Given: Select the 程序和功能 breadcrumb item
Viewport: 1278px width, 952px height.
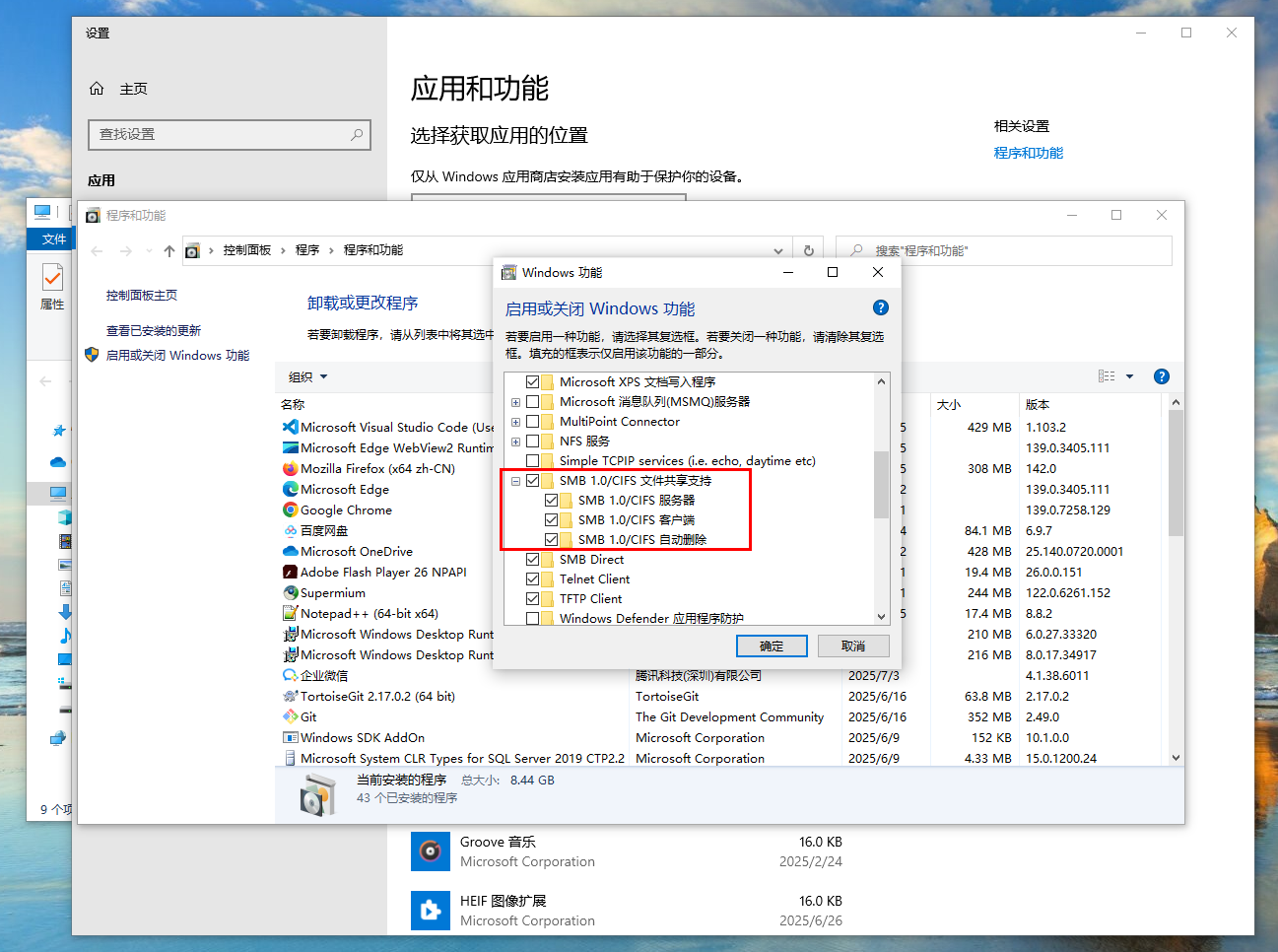Looking at the screenshot, I should 373,250.
